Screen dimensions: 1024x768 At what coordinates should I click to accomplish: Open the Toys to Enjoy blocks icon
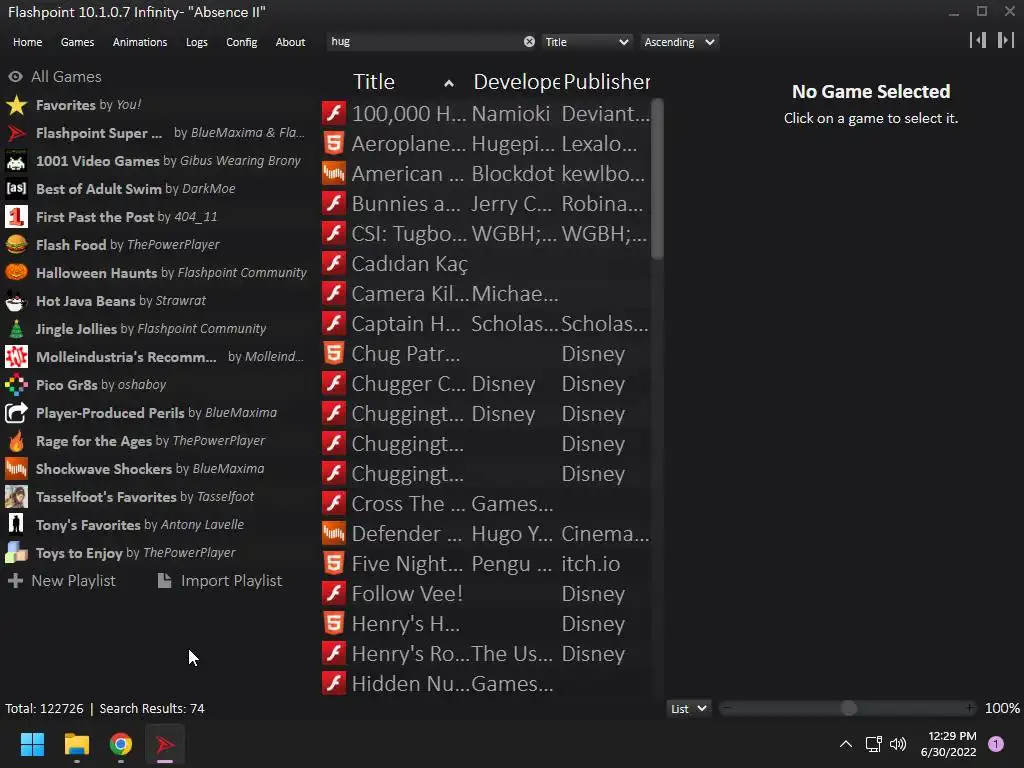point(16,552)
